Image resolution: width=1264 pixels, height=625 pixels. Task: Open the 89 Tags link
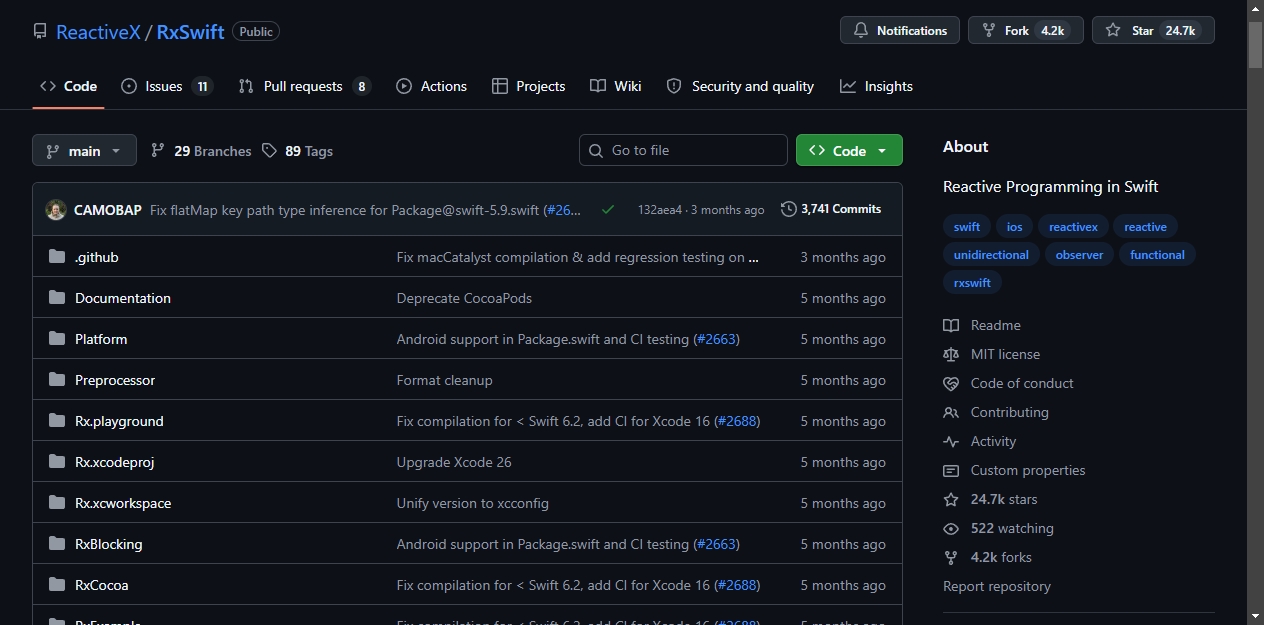pos(298,151)
